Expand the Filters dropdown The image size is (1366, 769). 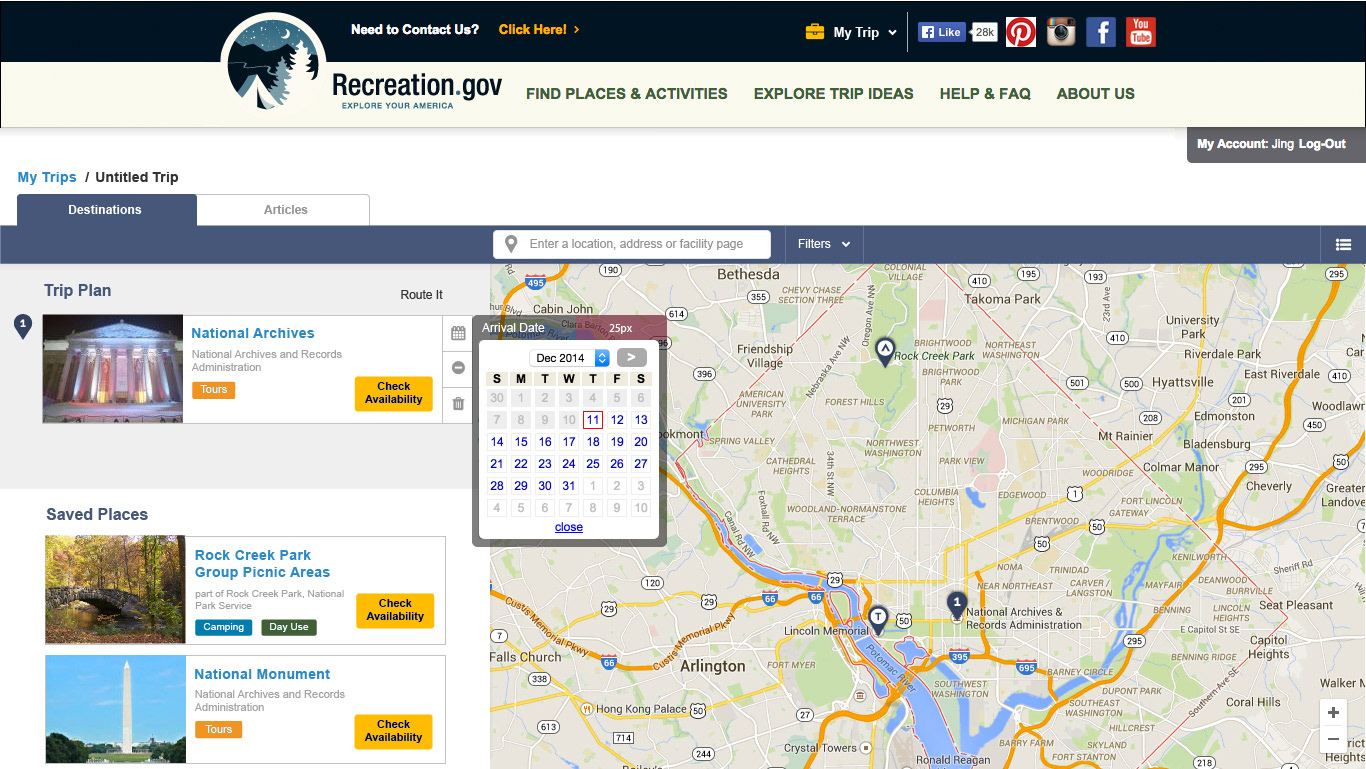824,244
